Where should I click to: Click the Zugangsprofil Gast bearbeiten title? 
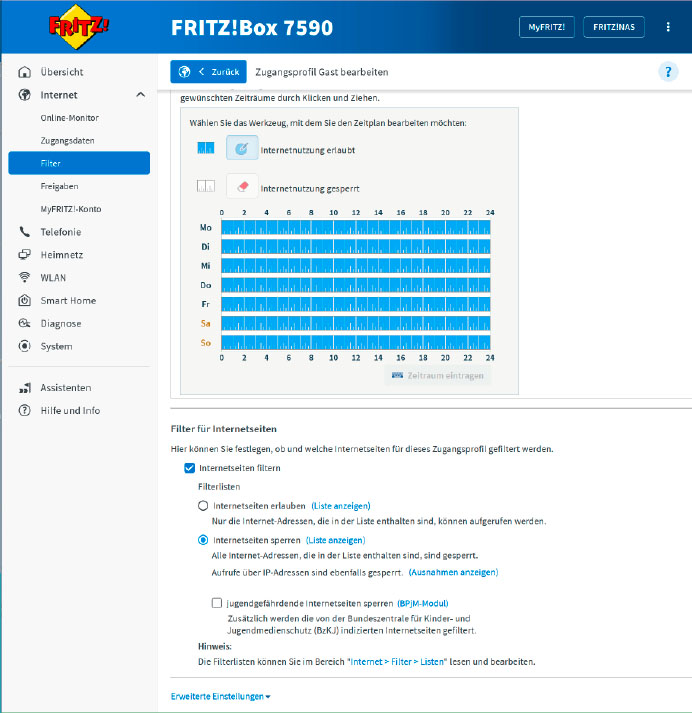click(321, 72)
